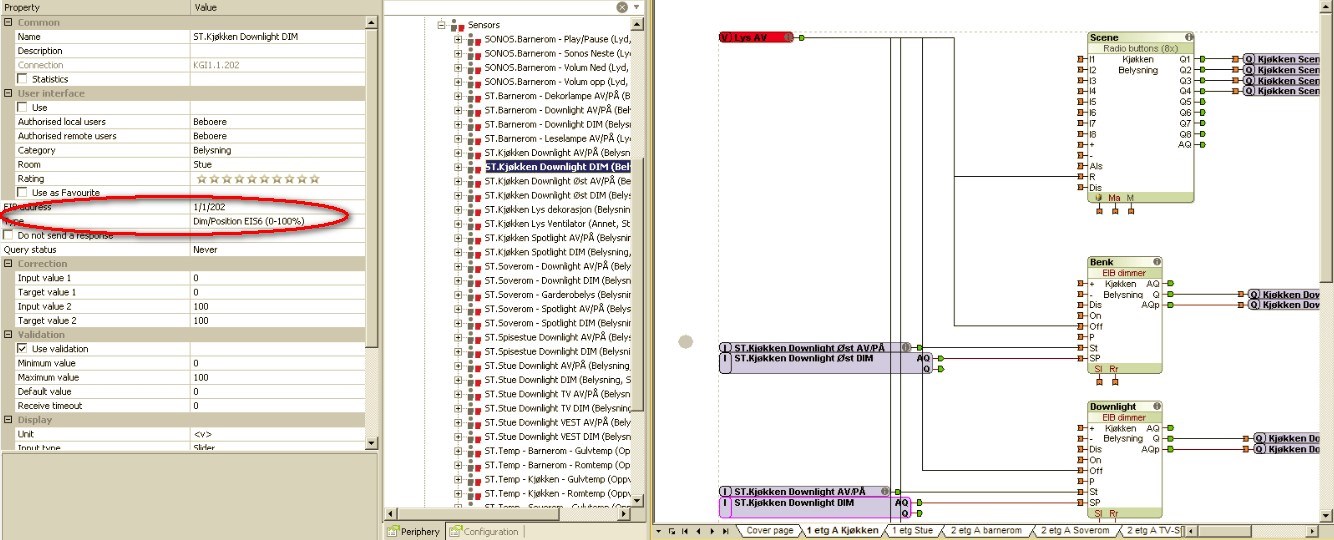Collapse the Sensors tree node
Image resolution: width=1334 pixels, height=540 pixels.
pos(440,25)
